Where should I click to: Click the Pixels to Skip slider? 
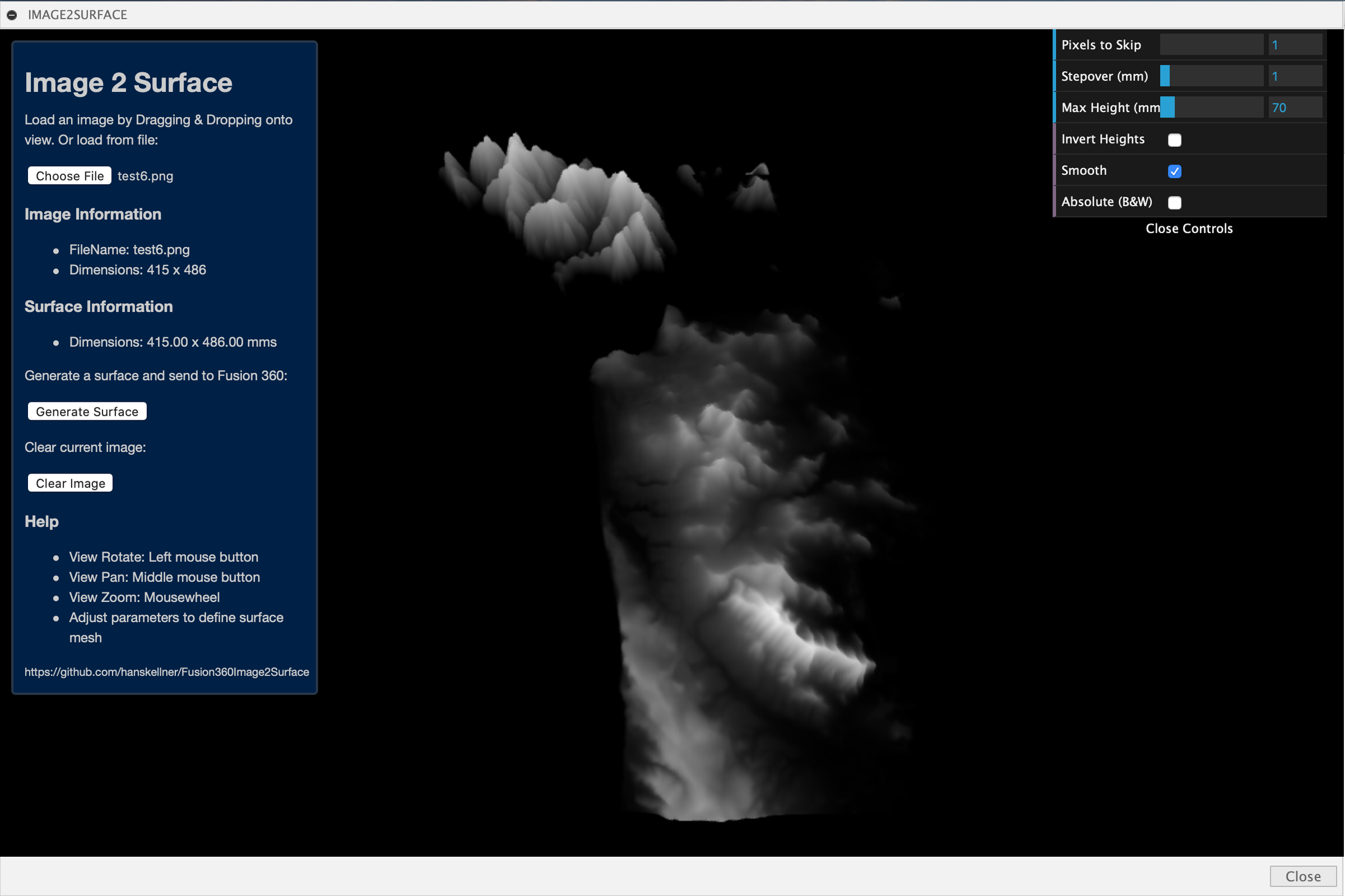click(x=1210, y=45)
